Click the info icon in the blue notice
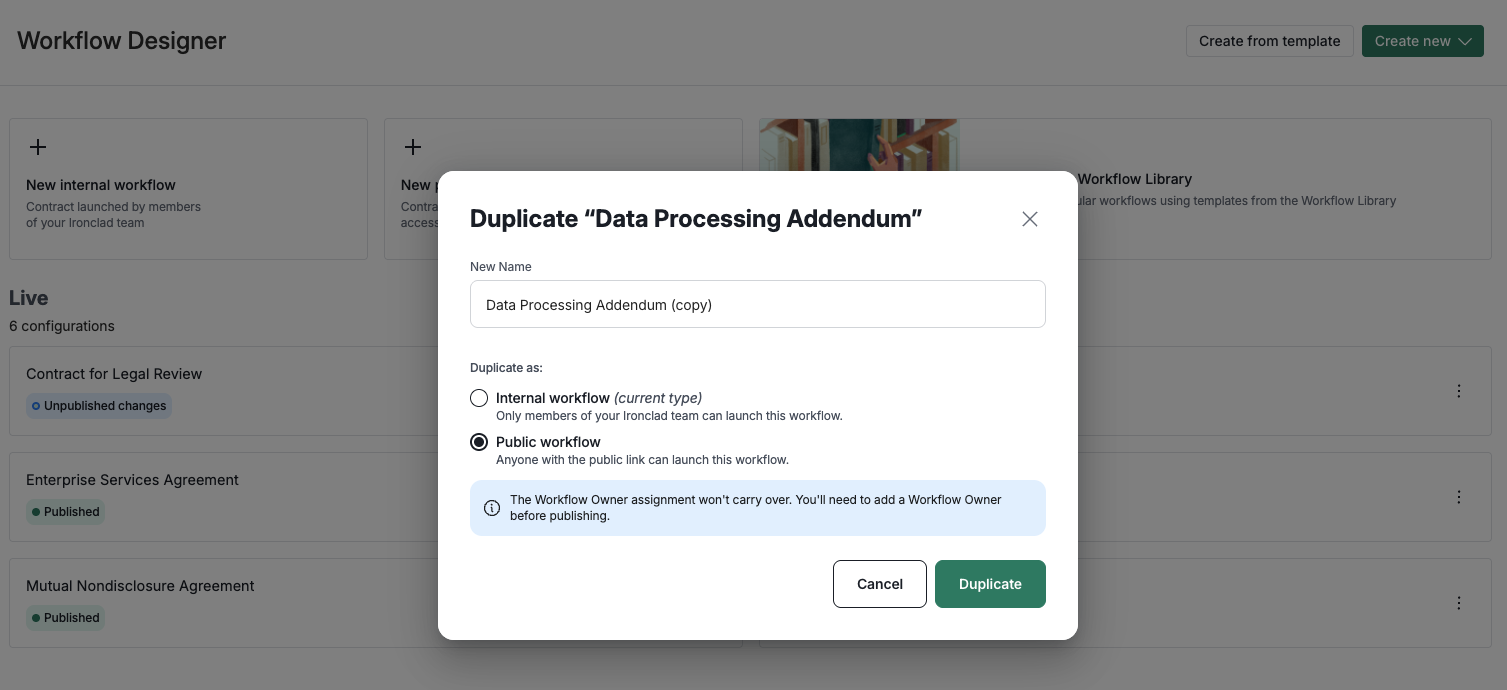Screen dimensions: 1507x690 [492, 508]
